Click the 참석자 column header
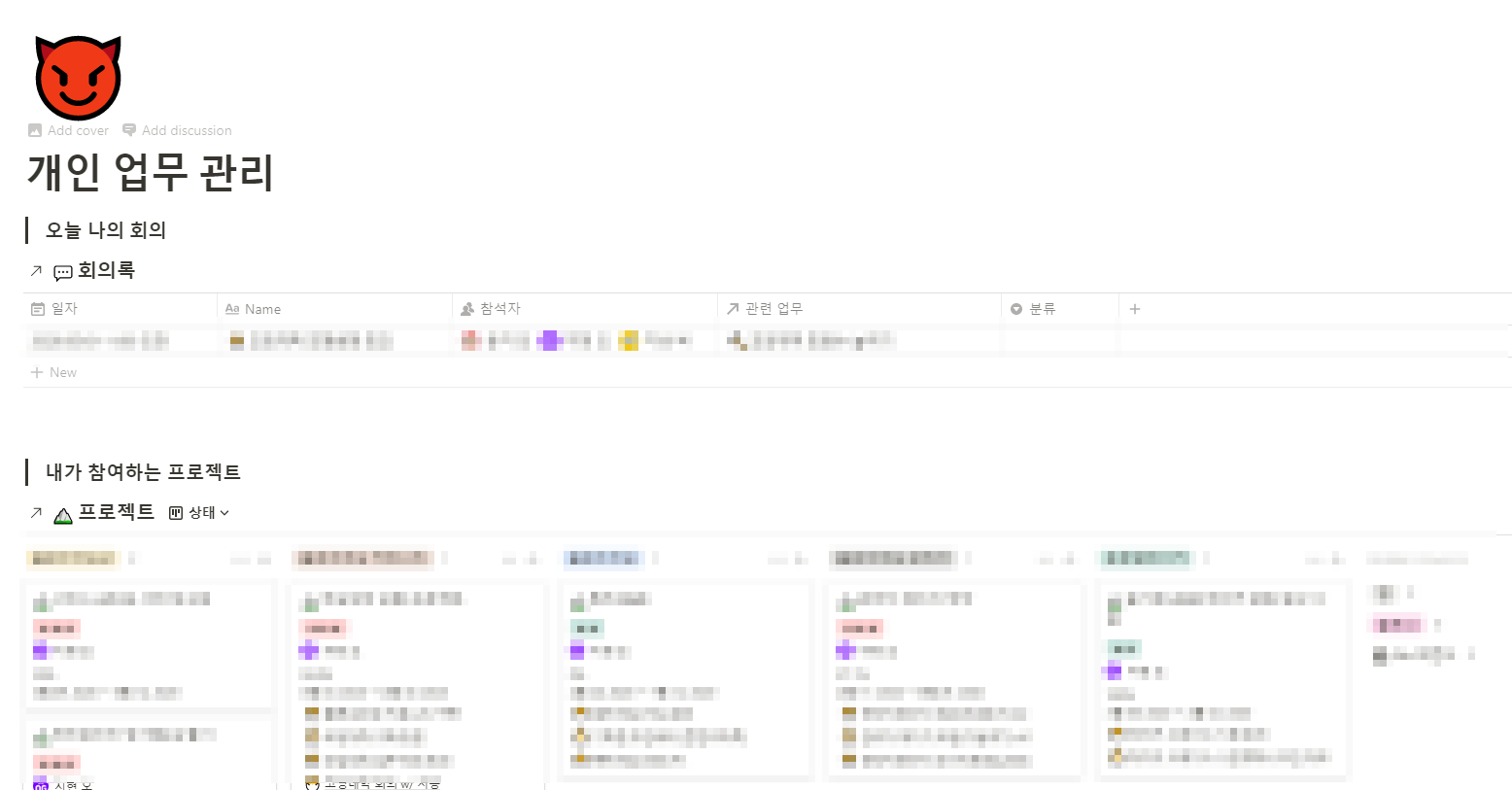Image resolution: width=1512 pixels, height=790 pixels. 585,308
